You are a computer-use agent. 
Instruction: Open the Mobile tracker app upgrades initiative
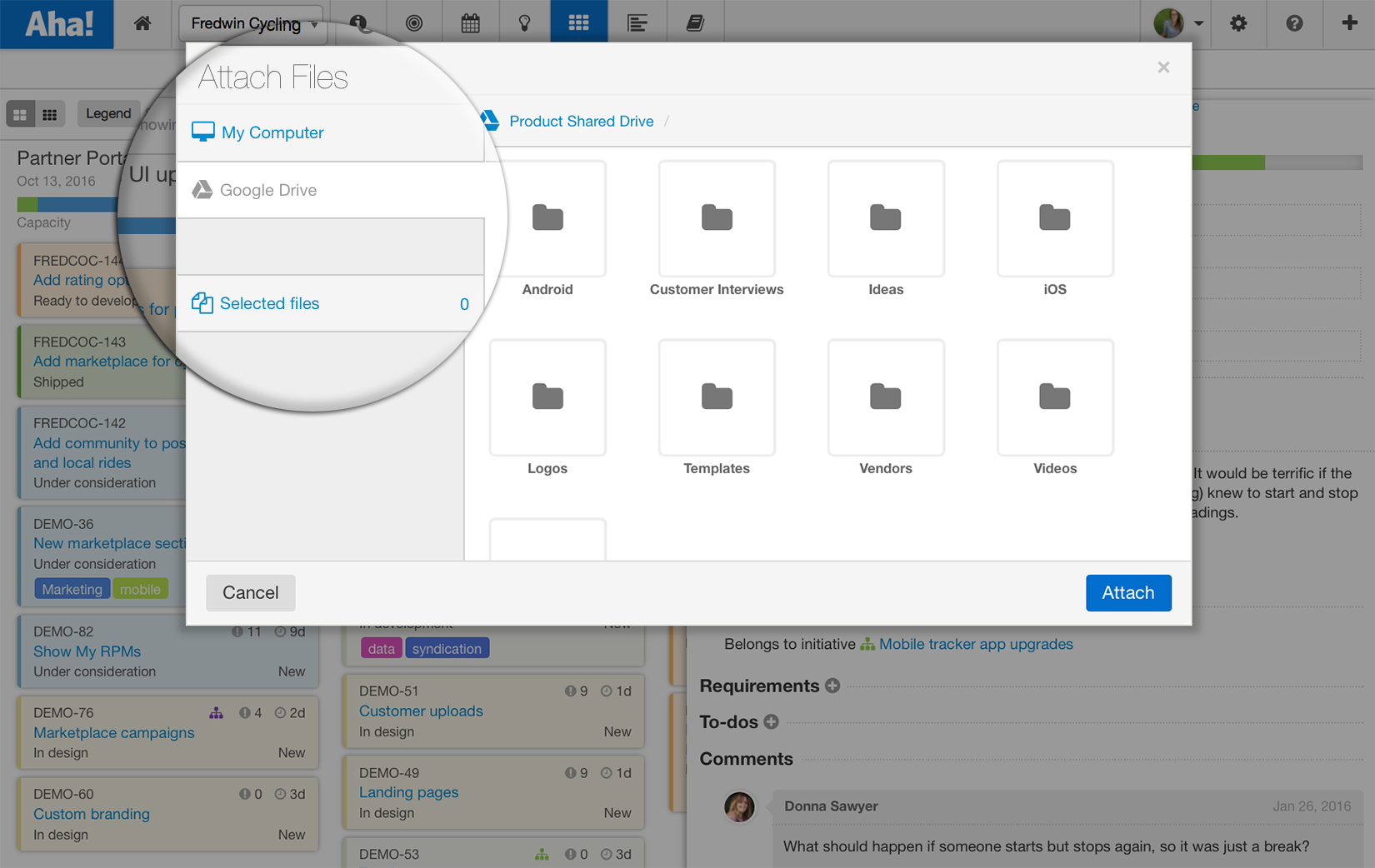click(976, 644)
